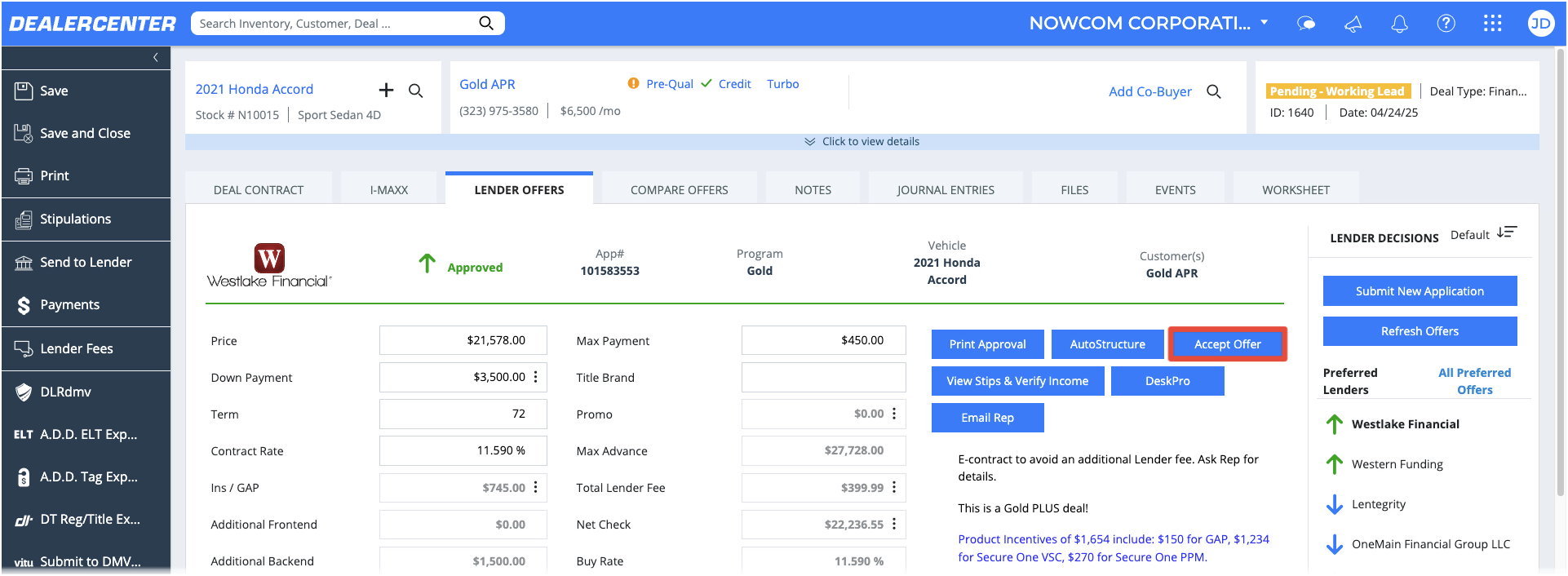Click Submit New Application
1568x576 pixels.
(x=1420, y=291)
